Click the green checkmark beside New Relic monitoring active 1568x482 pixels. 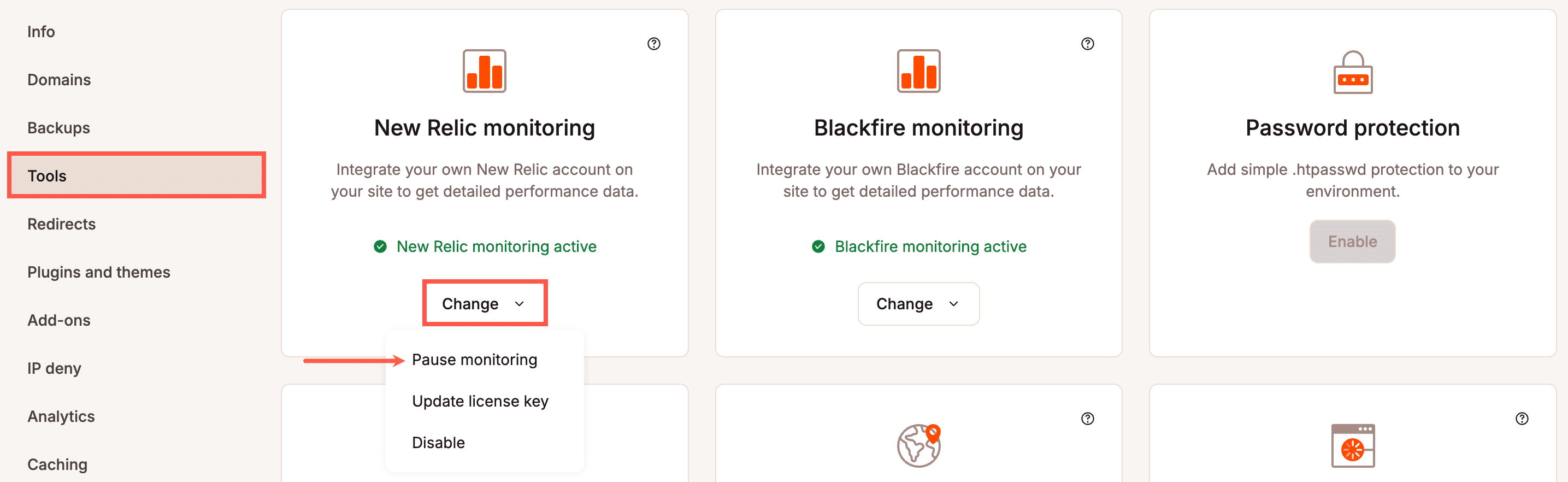click(x=379, y=246)
